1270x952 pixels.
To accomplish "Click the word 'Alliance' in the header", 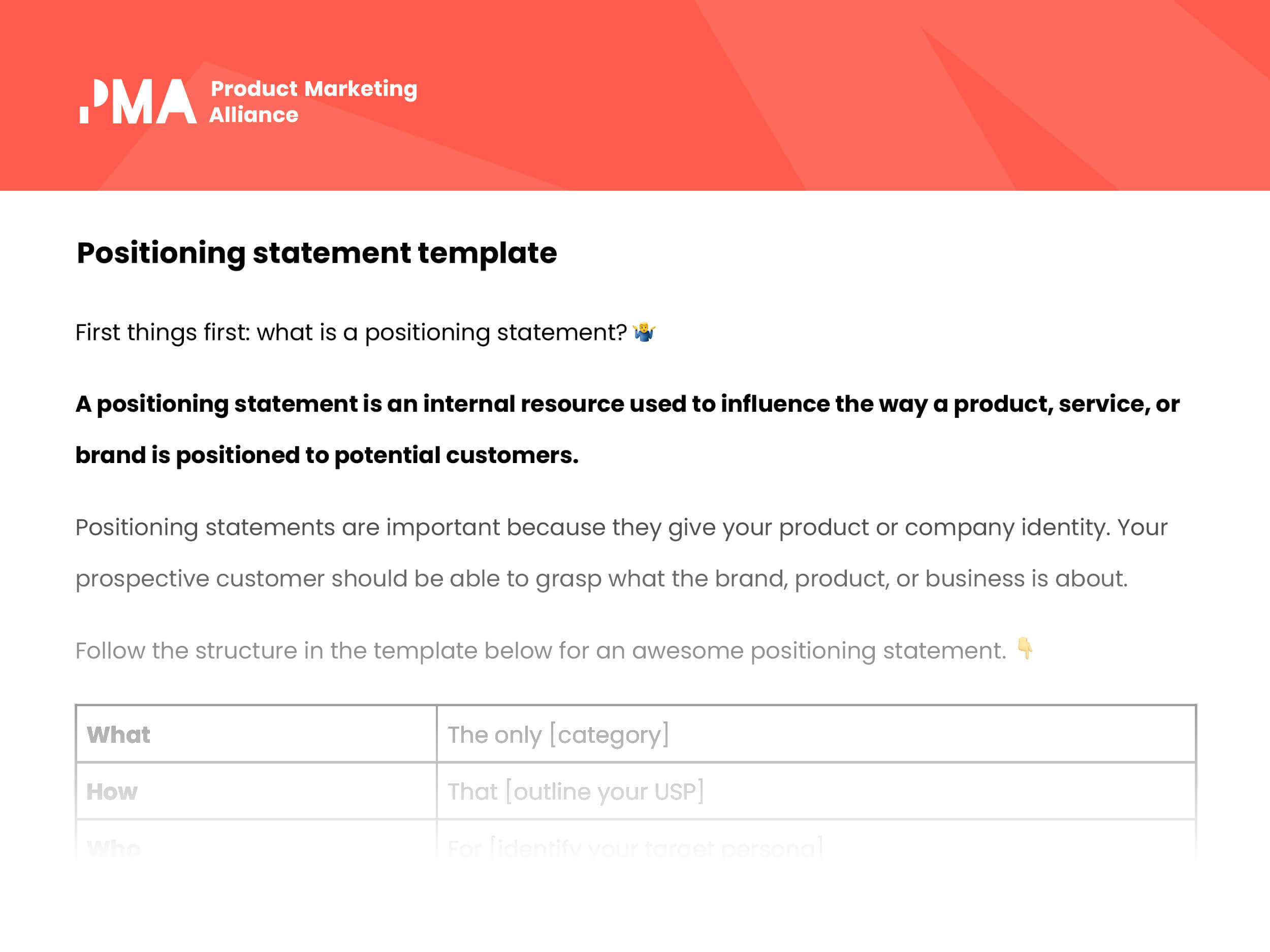I will pyautogui.click(x=254, y=115).
